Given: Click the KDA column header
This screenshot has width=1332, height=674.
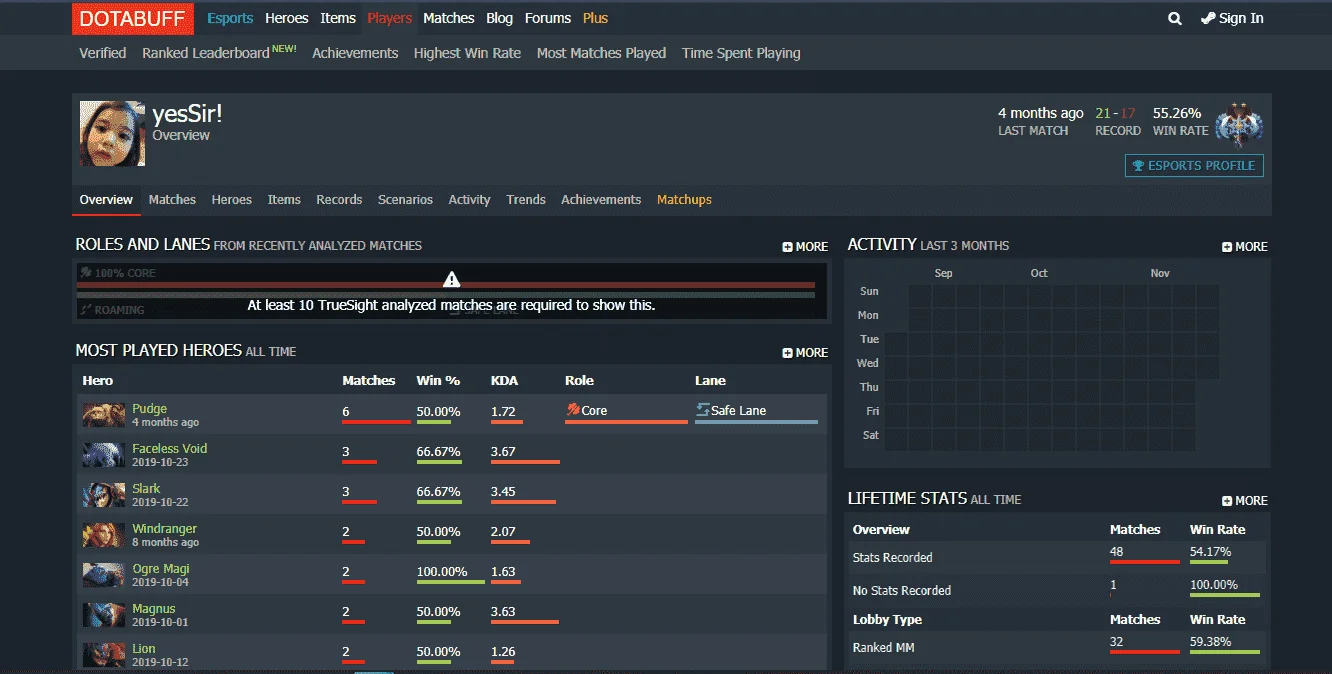Looking at the screenshot, I should 504,380.
